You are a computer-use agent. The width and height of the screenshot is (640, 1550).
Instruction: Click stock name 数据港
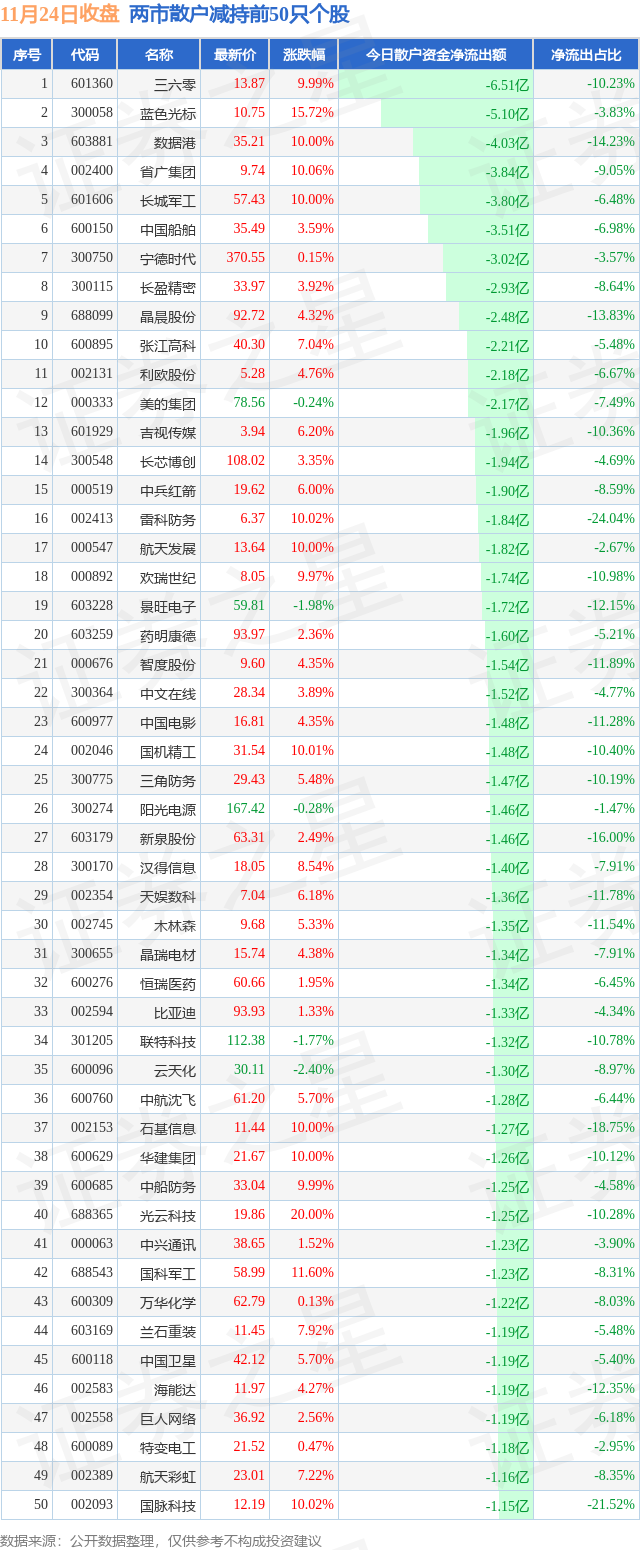click(175, 142)
